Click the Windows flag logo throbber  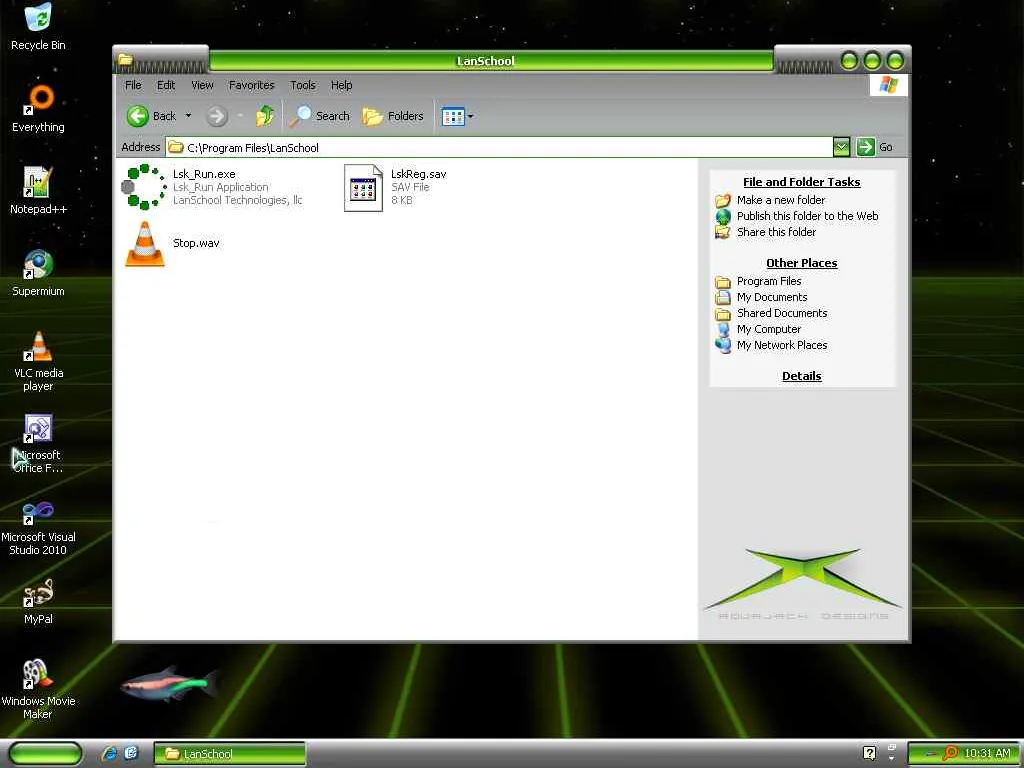click(x=888, y=85)
